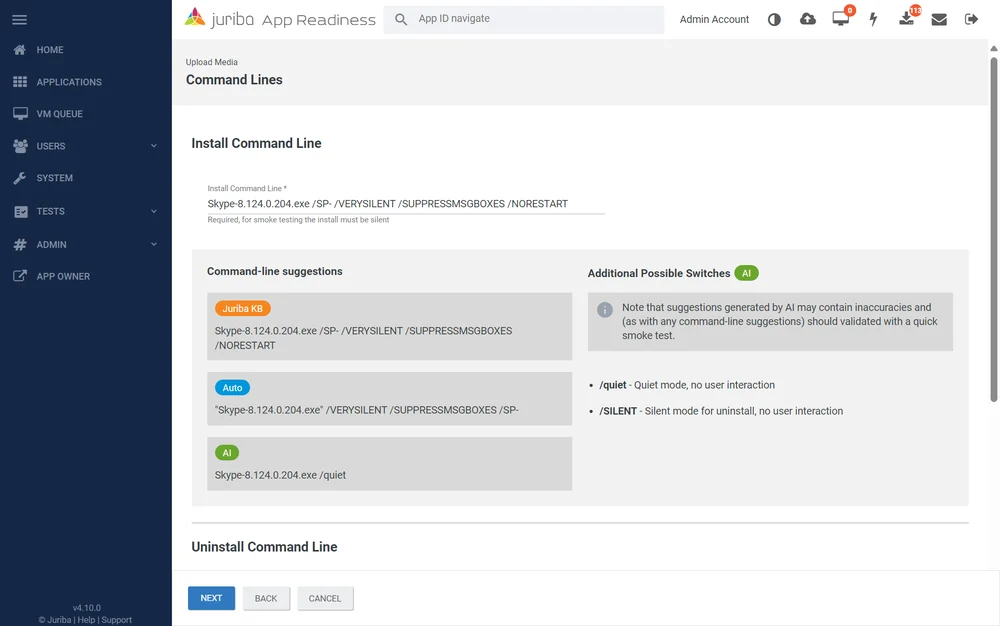Screen dimensions: 1000x626
Task: Click the cloud upload icon
Action: tap(808, 20)
